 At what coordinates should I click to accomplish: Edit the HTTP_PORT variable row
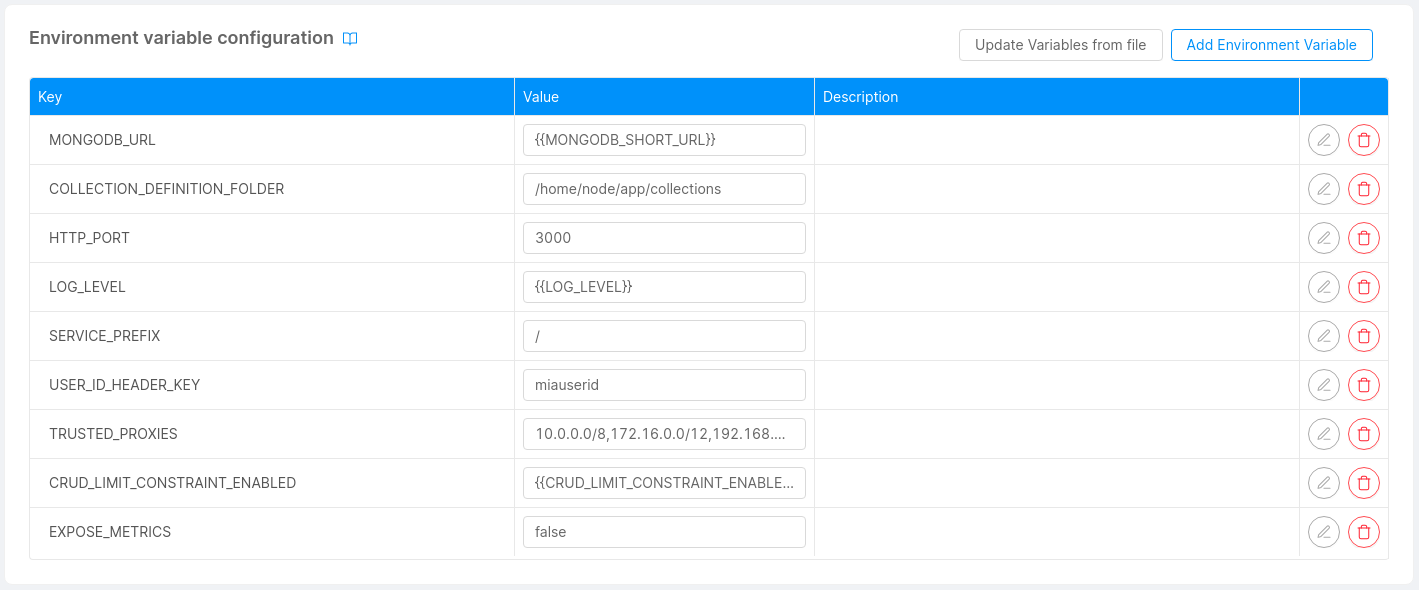point(1323,238)
